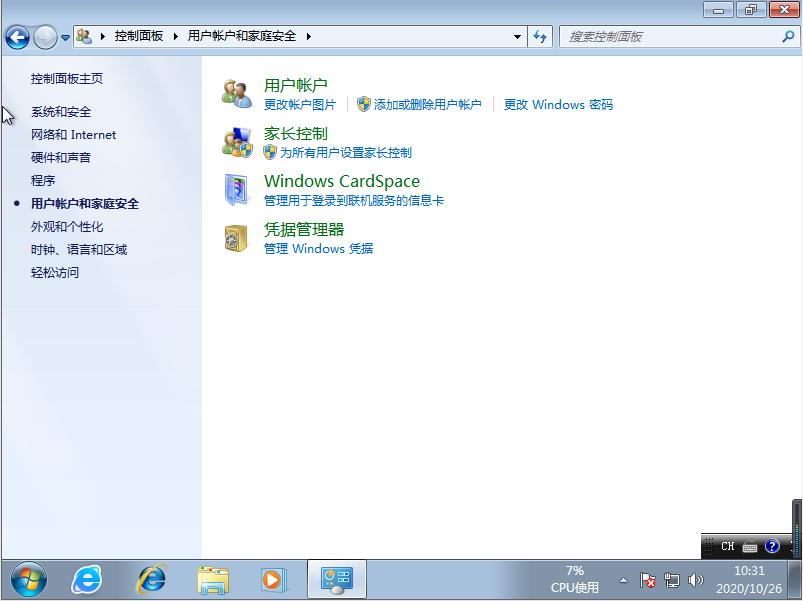The width and height of the screenshot is (803, 601).
Task: Click the Action Center flag in system tray
Action: (x=649, y=579)
